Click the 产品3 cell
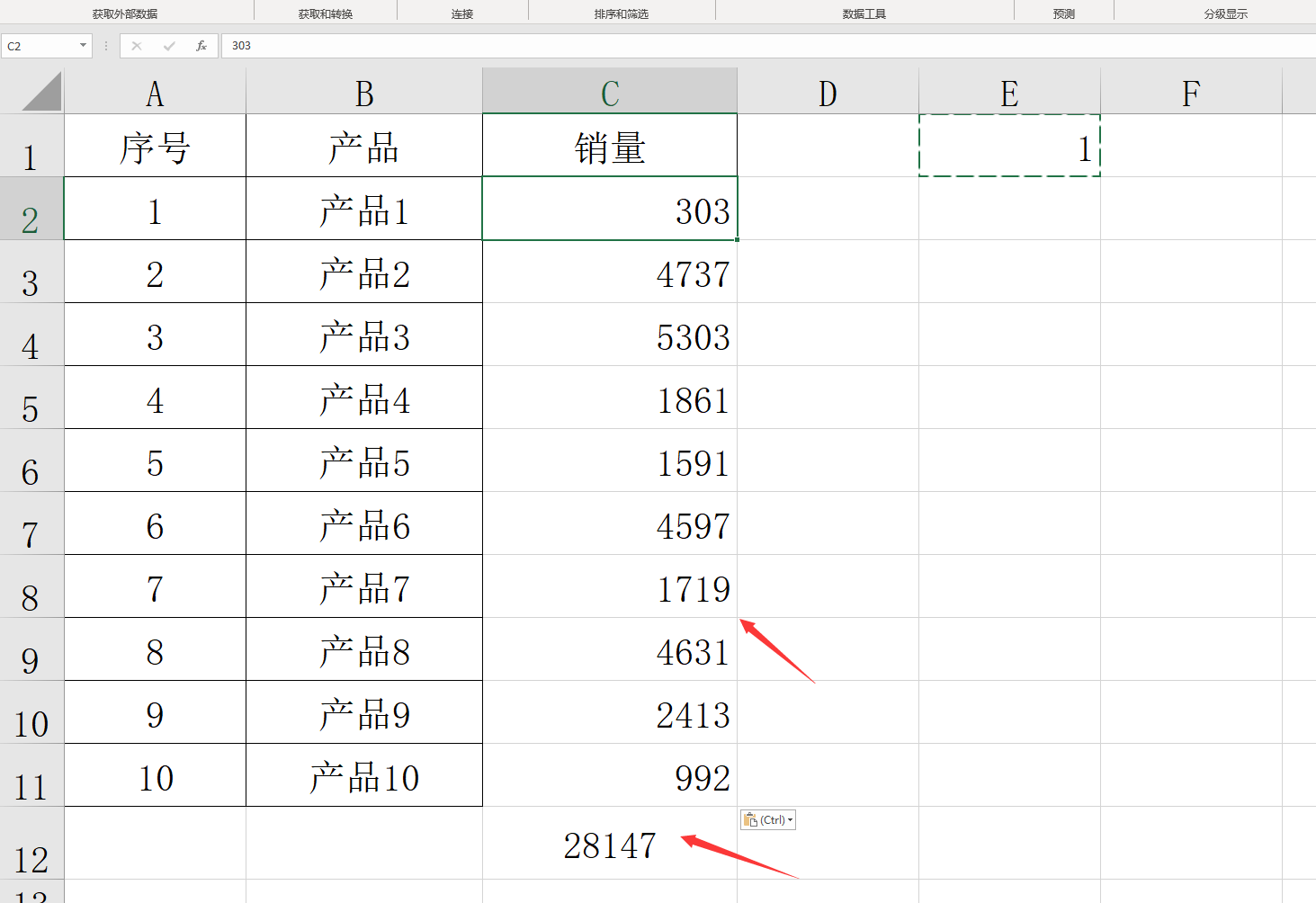The width and height of the screenshot is (1316, 903). (364, 335)
